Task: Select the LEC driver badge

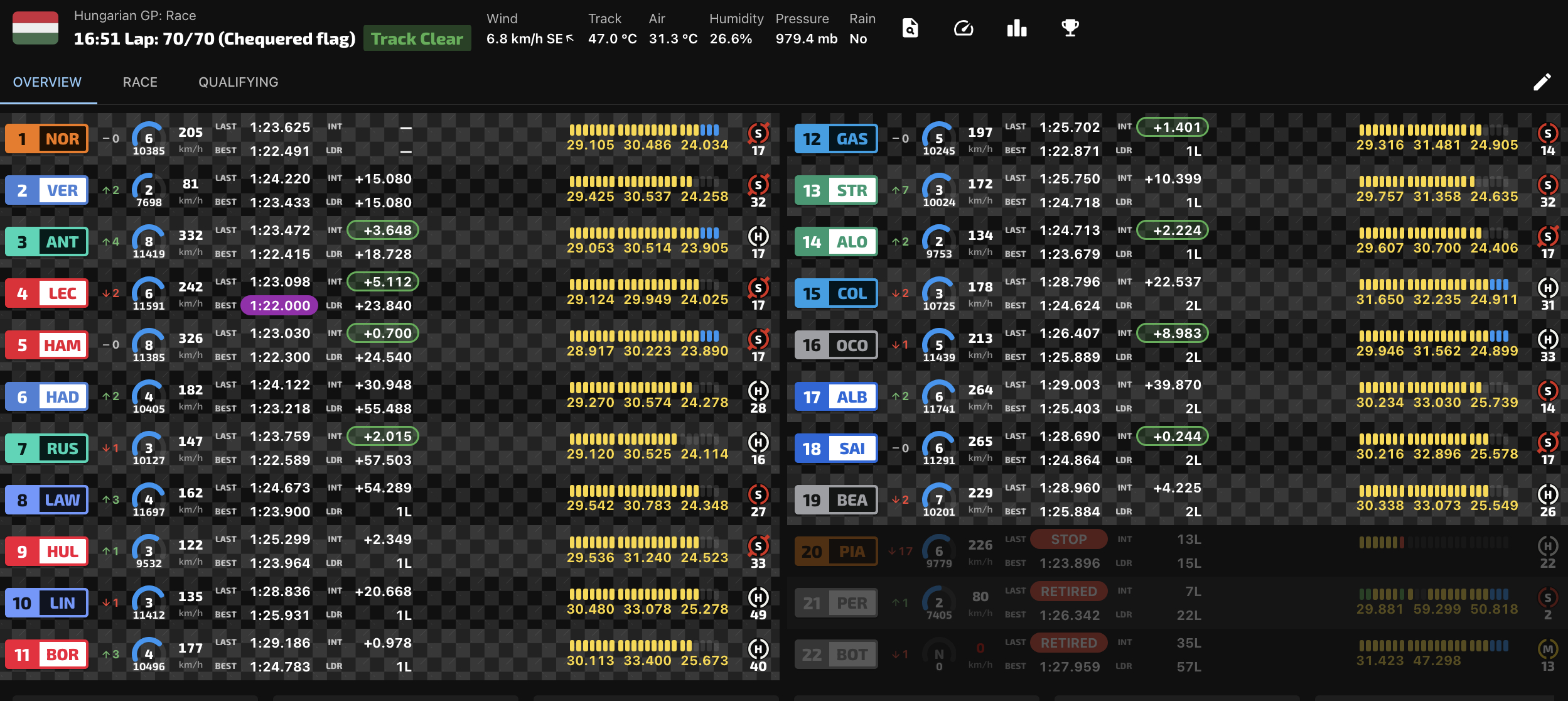Action: pyautogui.click(x=47, y=293)
